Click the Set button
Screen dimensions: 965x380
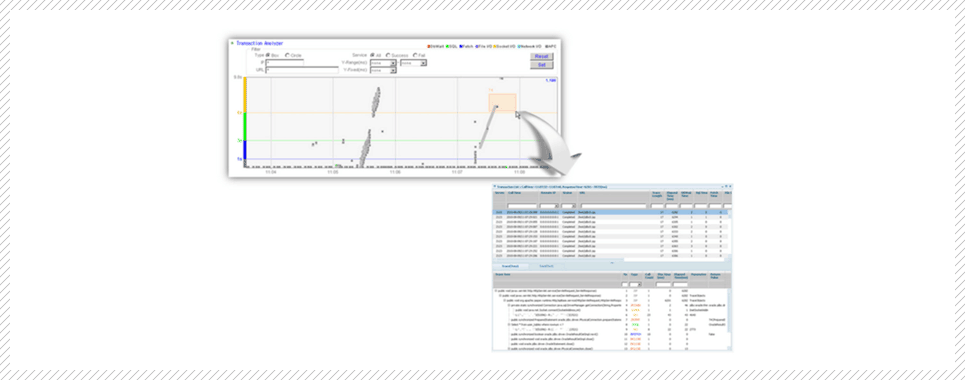pos(542,65)
